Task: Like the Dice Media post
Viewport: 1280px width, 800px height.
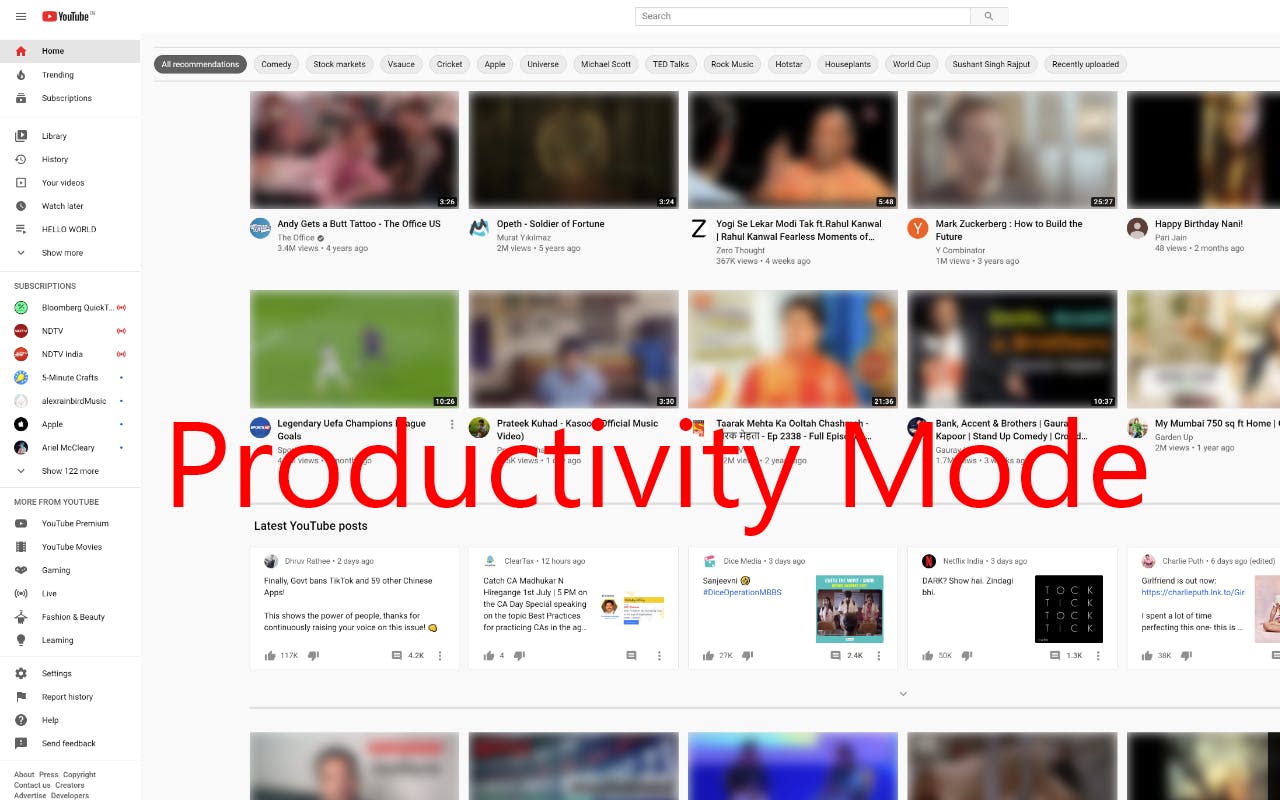Action: click(x=709, y=656)
